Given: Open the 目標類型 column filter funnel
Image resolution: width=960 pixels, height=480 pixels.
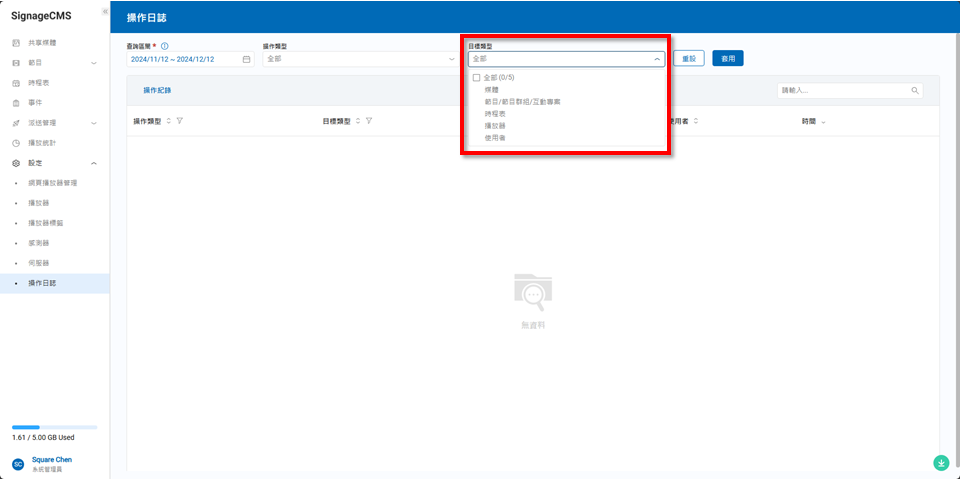Looking at the screenshot, I should [369, 121].
